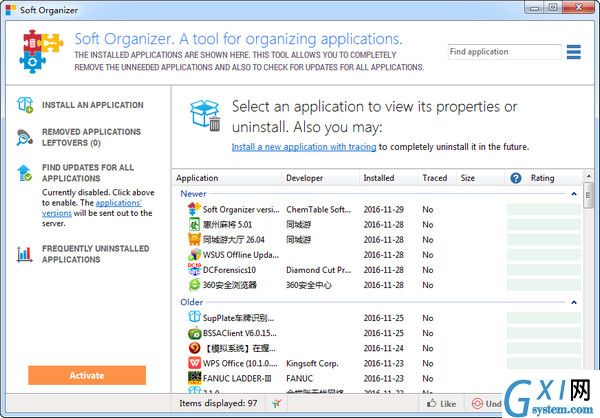Click the 2016-11-24 installed date
The width and height of the screenshot is (600, 418).
pos(383,348)
